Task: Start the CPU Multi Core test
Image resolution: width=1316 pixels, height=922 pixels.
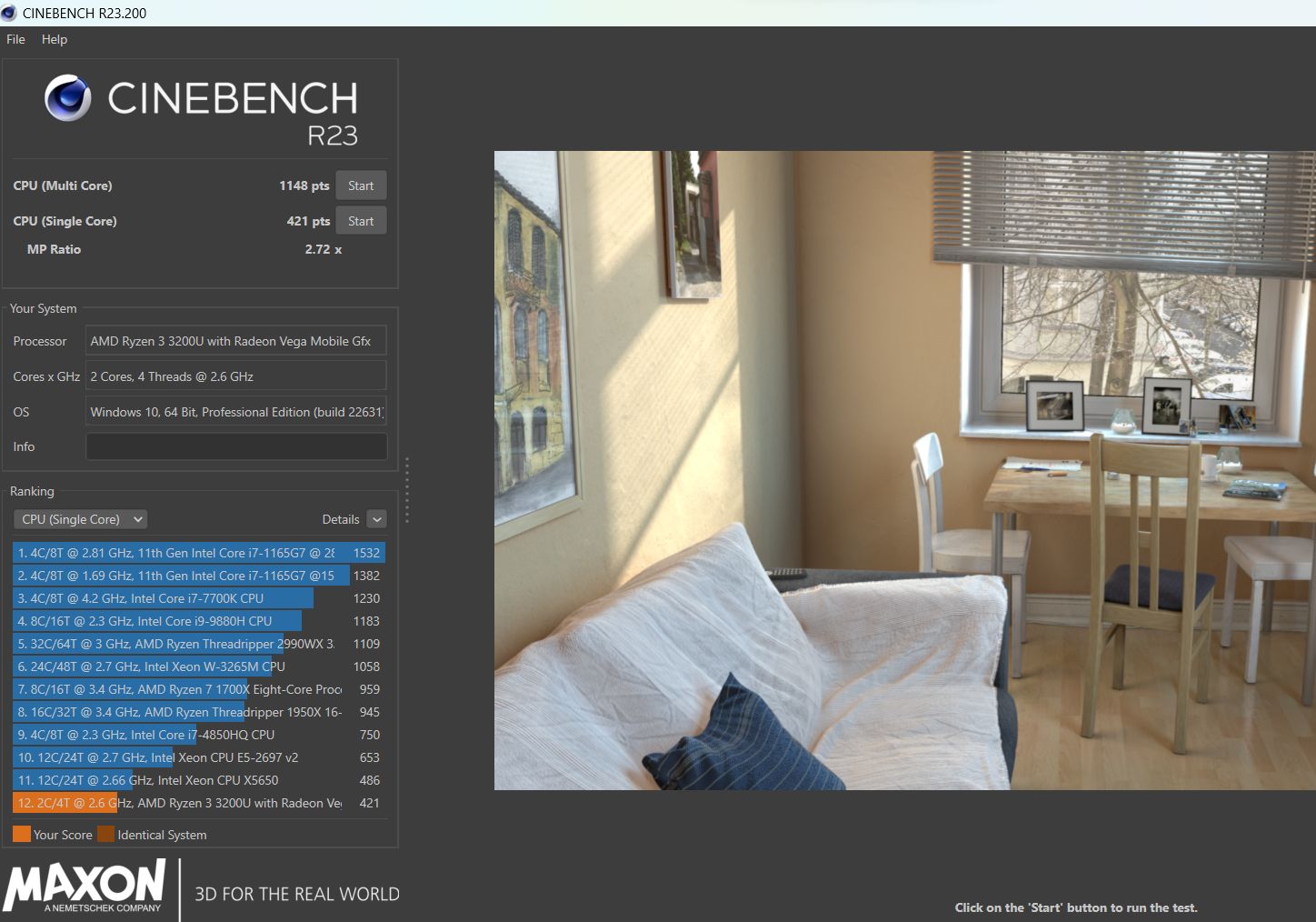Action: coord(361,185)
